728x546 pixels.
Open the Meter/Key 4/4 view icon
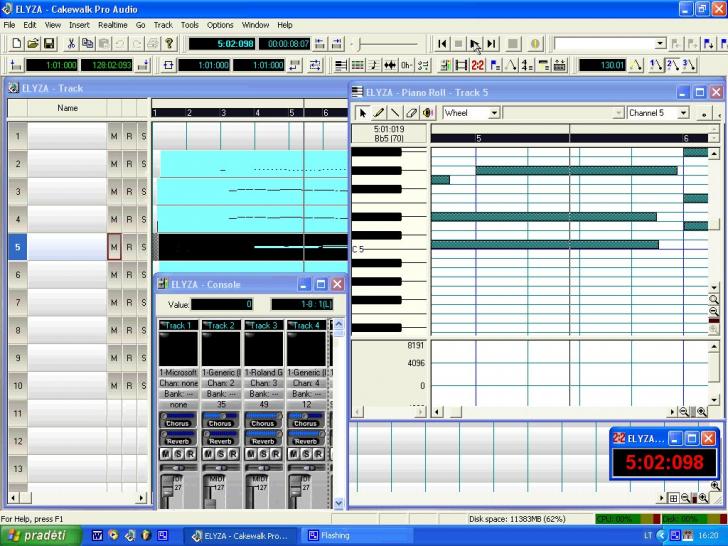pos(527,65)
